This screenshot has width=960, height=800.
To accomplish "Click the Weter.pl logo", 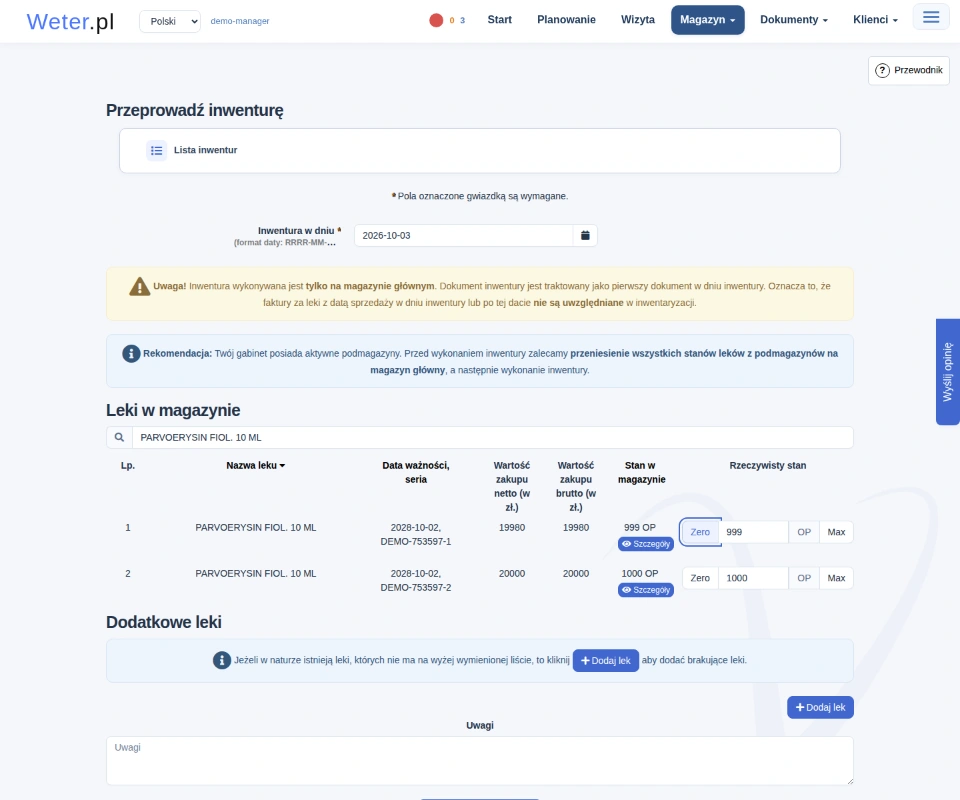I will click(x=70, y=21).
